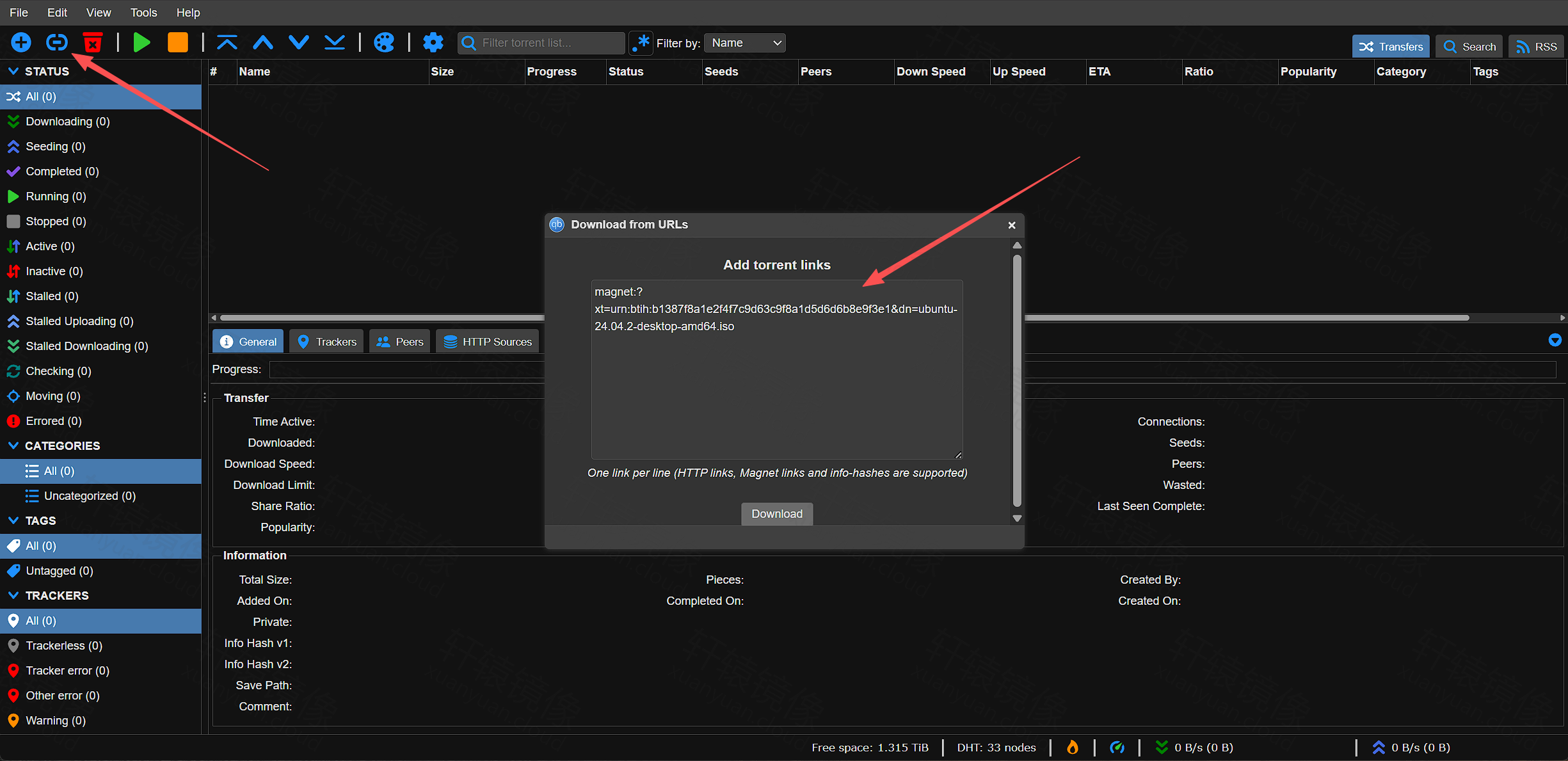Screen dimensions: 1568x761
Task: Filter by Running (0) status
Action: tap(100, 196)
